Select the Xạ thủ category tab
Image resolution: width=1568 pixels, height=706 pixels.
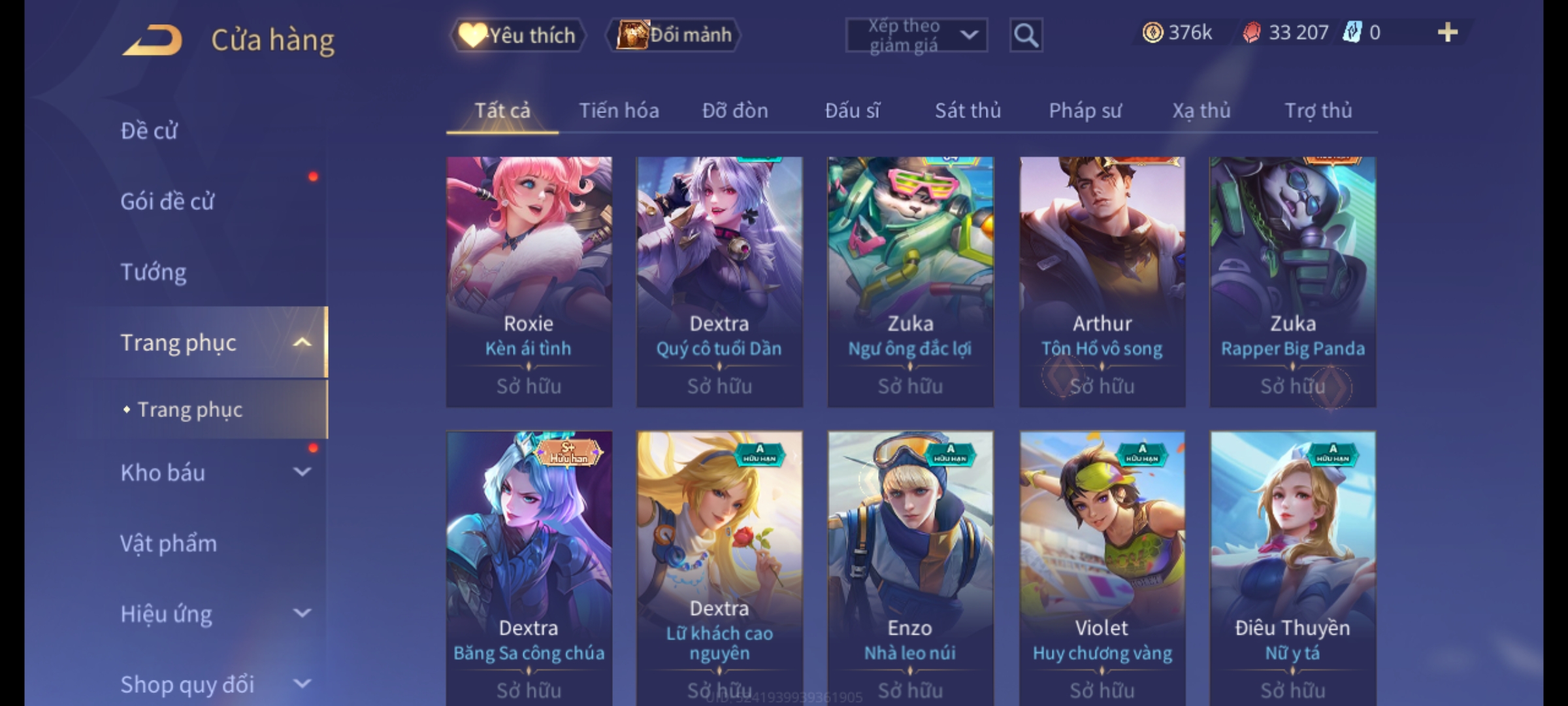point(1201,111)
